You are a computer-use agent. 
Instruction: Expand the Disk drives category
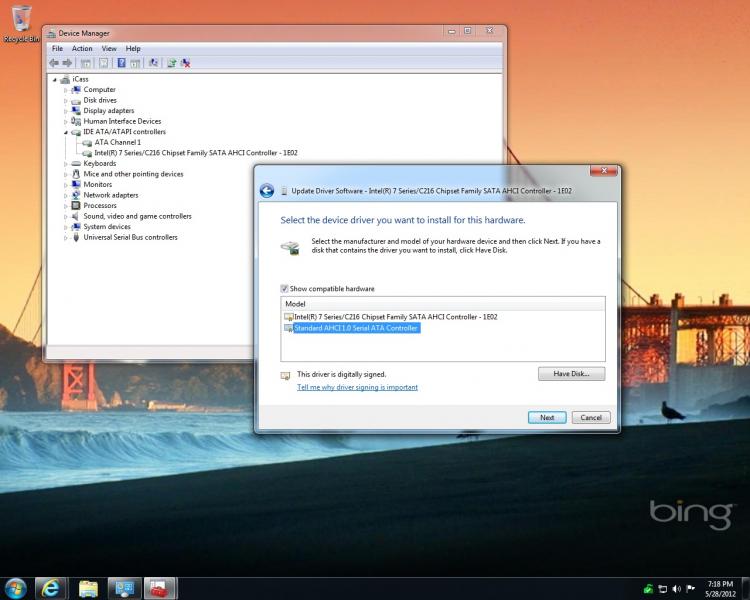pos(66,100)
